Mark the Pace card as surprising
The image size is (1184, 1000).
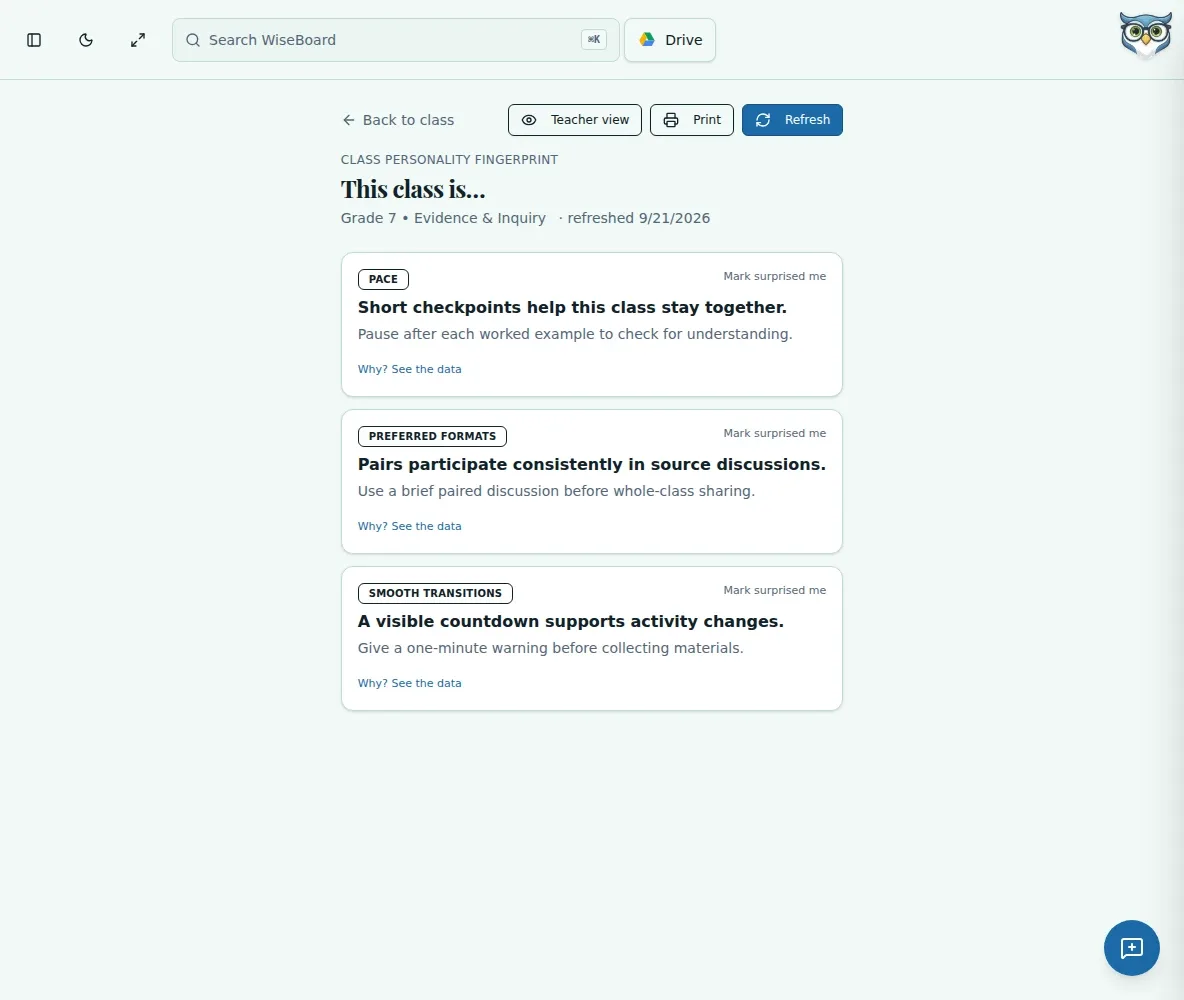[x=775, y=276]
